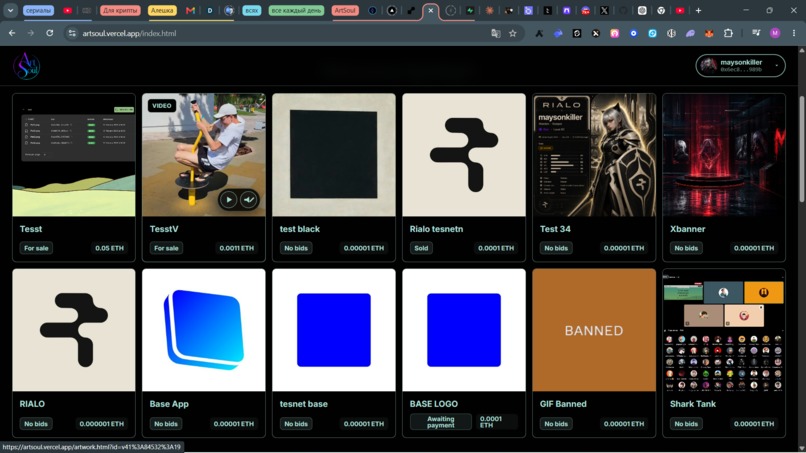
Task: Switch to the Gmail tab
Action: coord(190,10)
